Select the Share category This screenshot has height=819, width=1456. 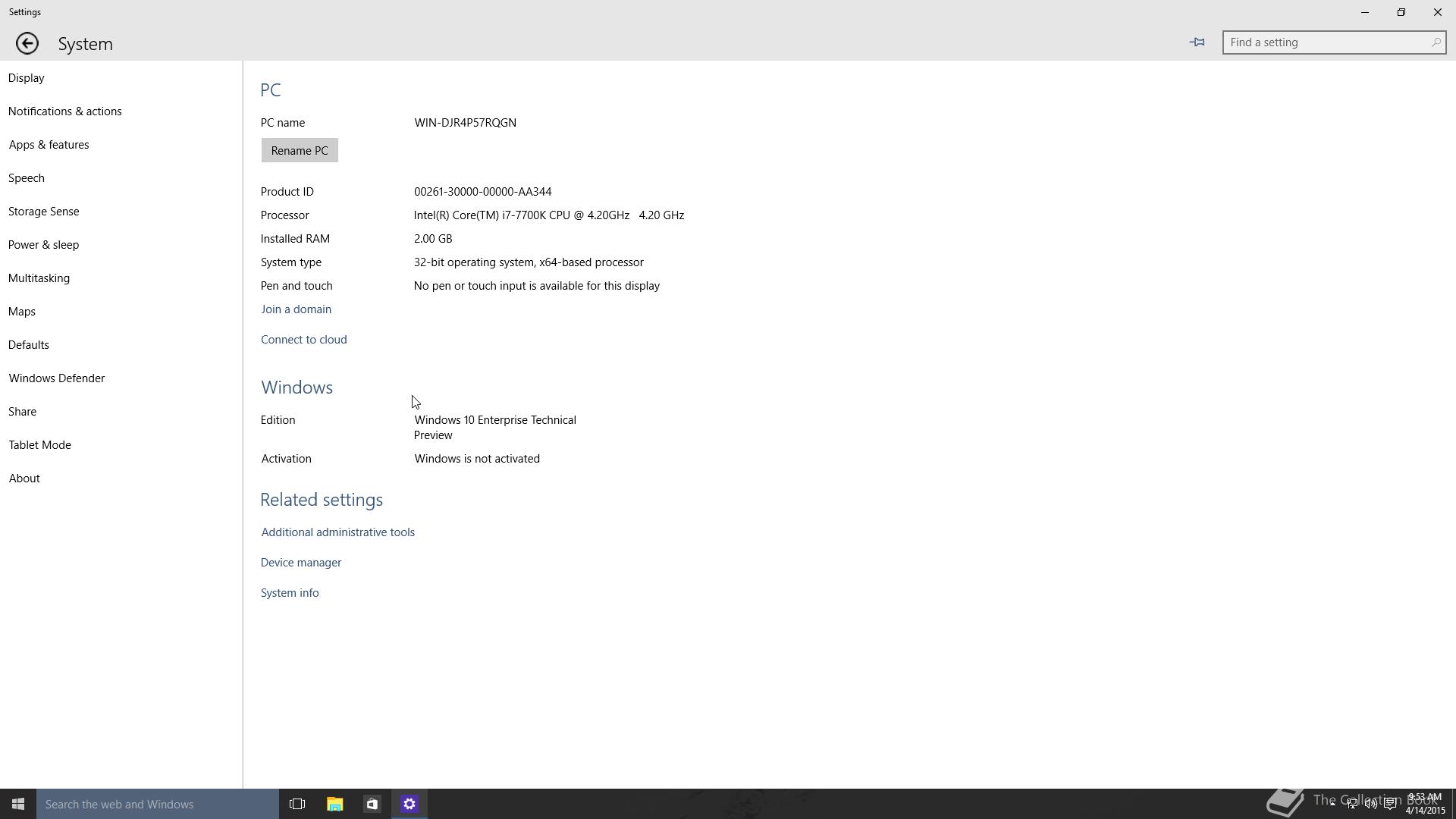coord(23,412)
